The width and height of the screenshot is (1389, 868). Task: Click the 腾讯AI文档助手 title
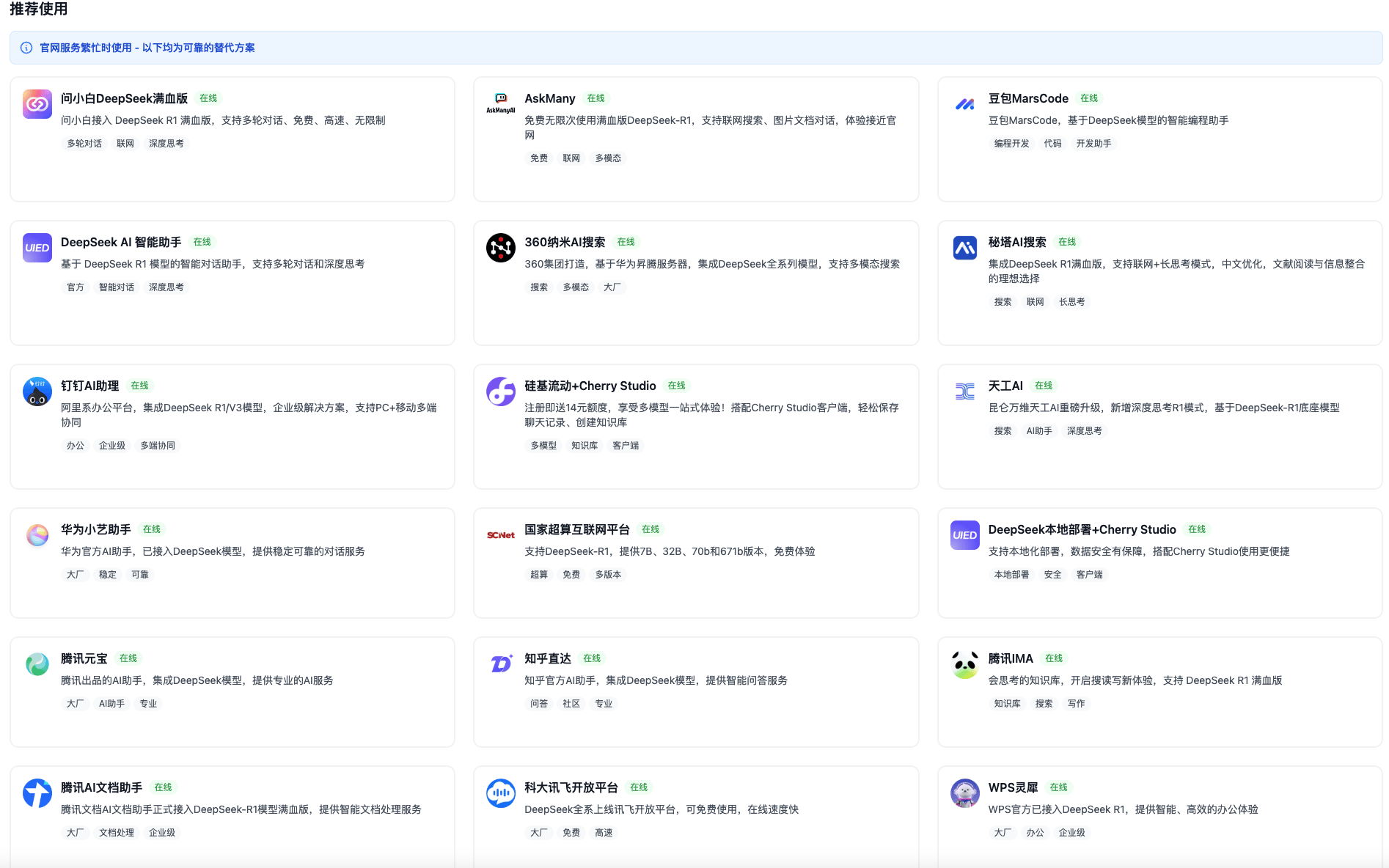click(x=102, y=787)
